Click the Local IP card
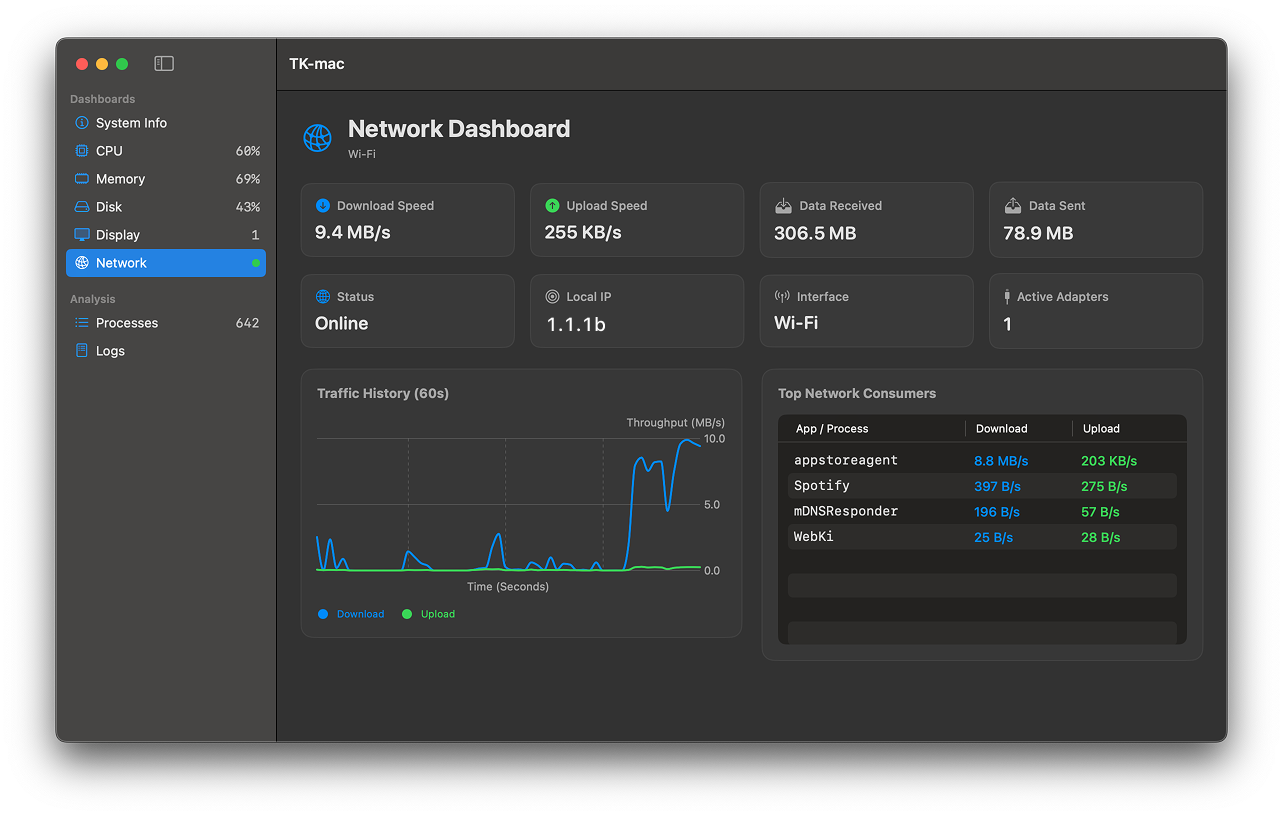The height and width of the screenshot is (816, 1283). click(x=636, y=310)
